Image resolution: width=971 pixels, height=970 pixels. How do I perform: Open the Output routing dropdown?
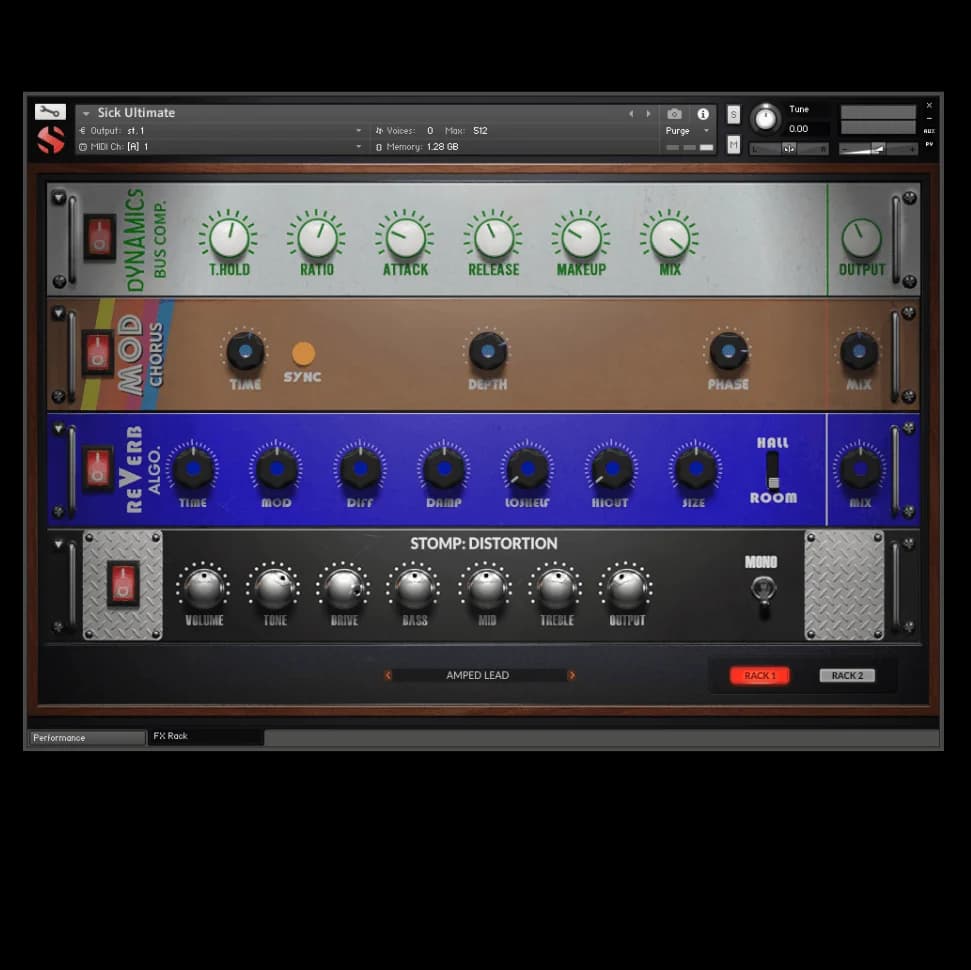[x=358, y=131]
